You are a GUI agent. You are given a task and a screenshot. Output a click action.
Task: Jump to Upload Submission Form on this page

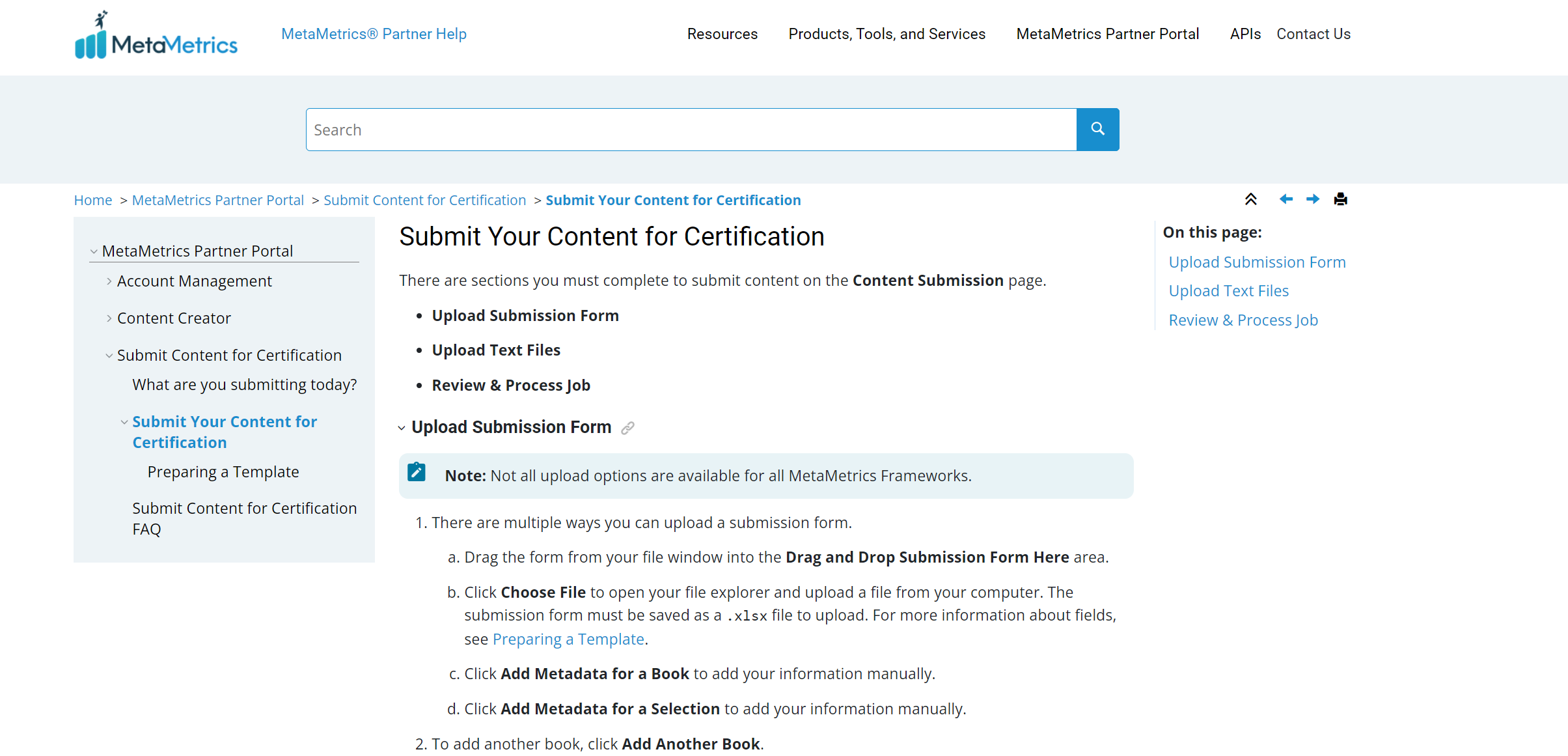point(1257,262)
